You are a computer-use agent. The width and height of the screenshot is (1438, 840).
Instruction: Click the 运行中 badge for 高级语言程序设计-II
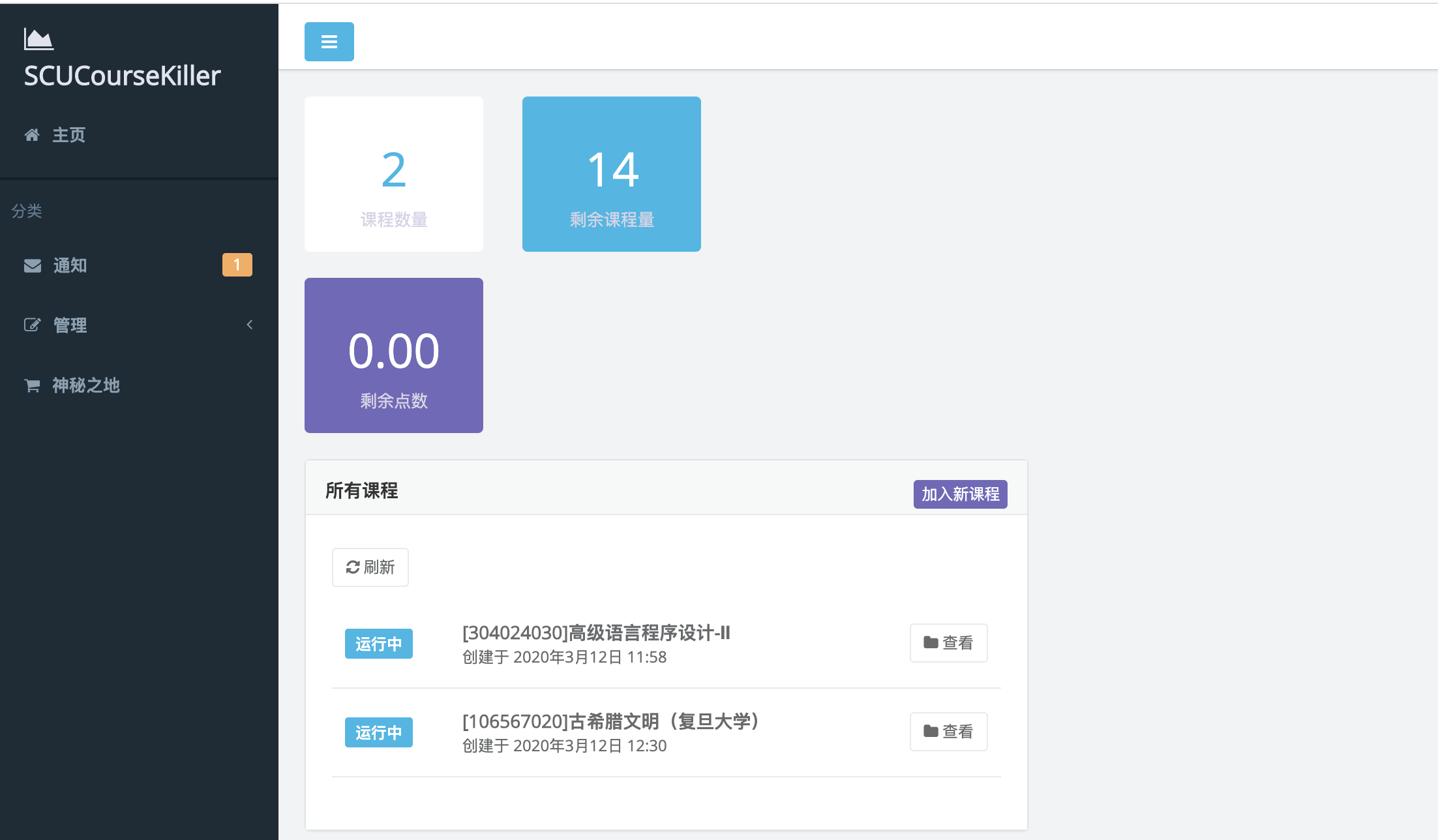[x=379, y=644]
